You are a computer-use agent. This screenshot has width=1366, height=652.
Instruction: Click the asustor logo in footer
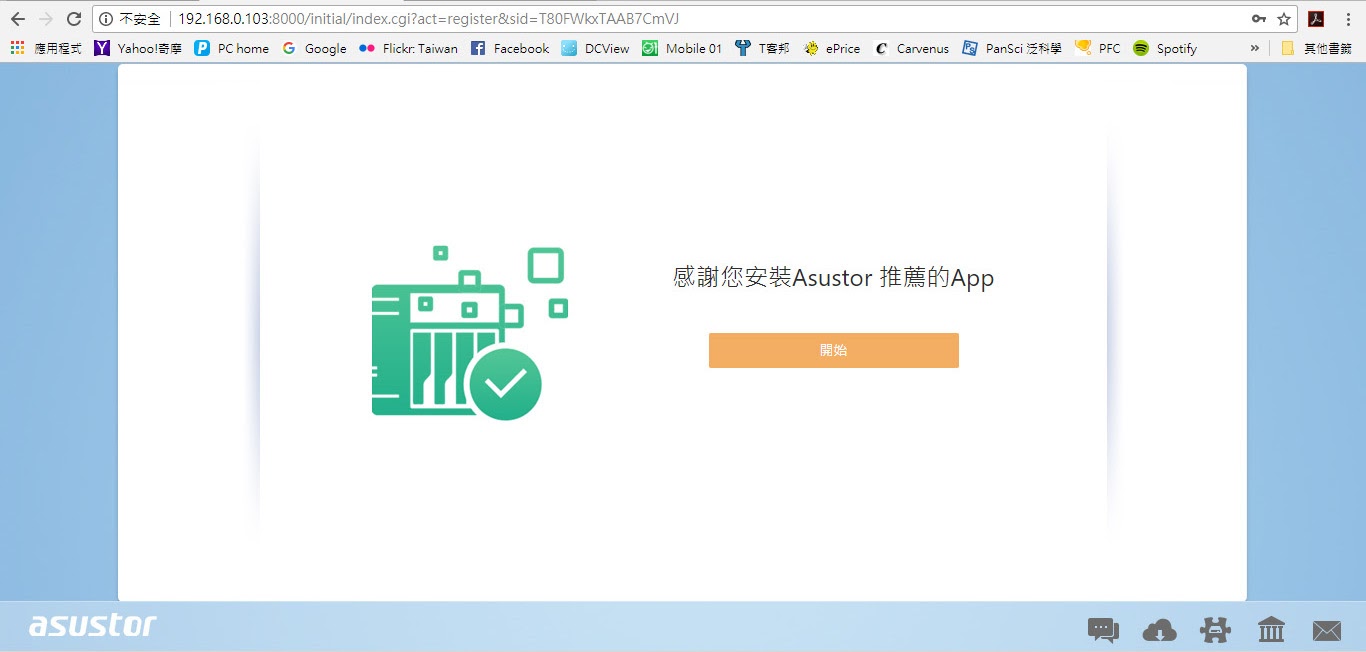92,626
